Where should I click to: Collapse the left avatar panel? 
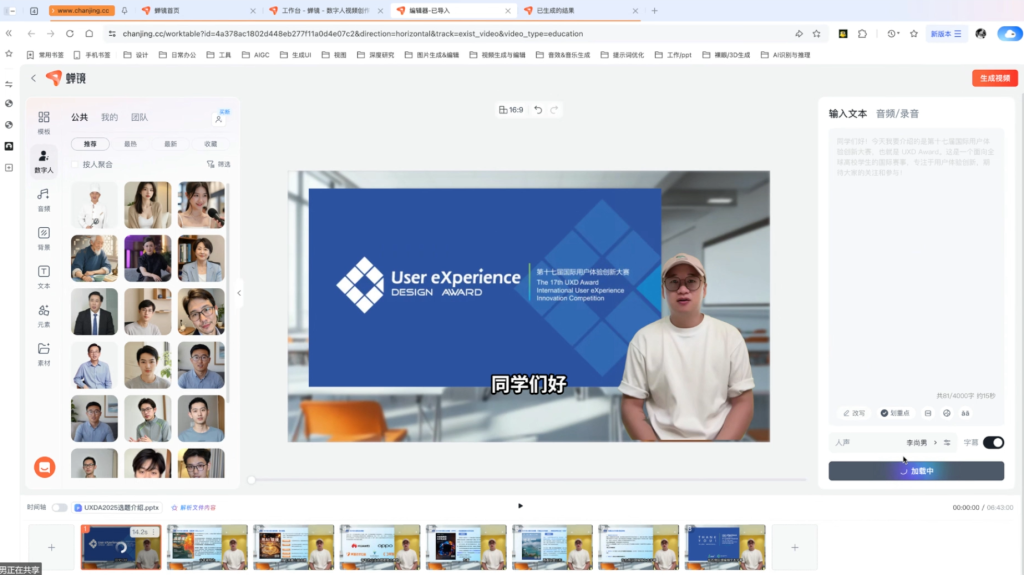point(239,293)
